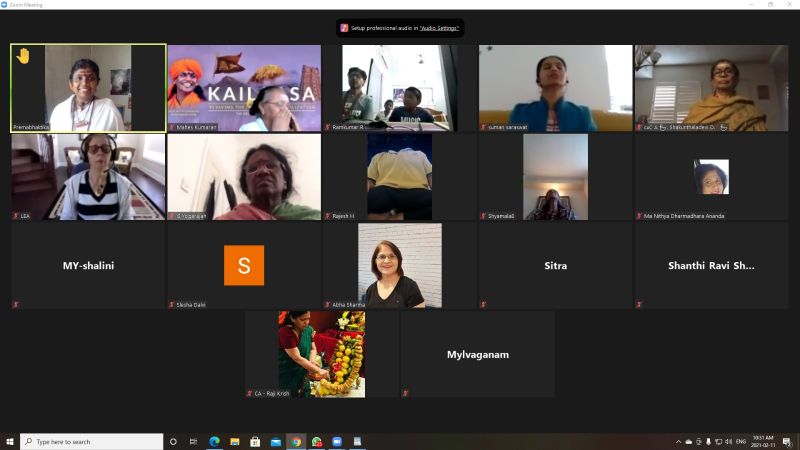
Task: Click the orange S avatar of Siksha Dalvi
Action: 244,265
